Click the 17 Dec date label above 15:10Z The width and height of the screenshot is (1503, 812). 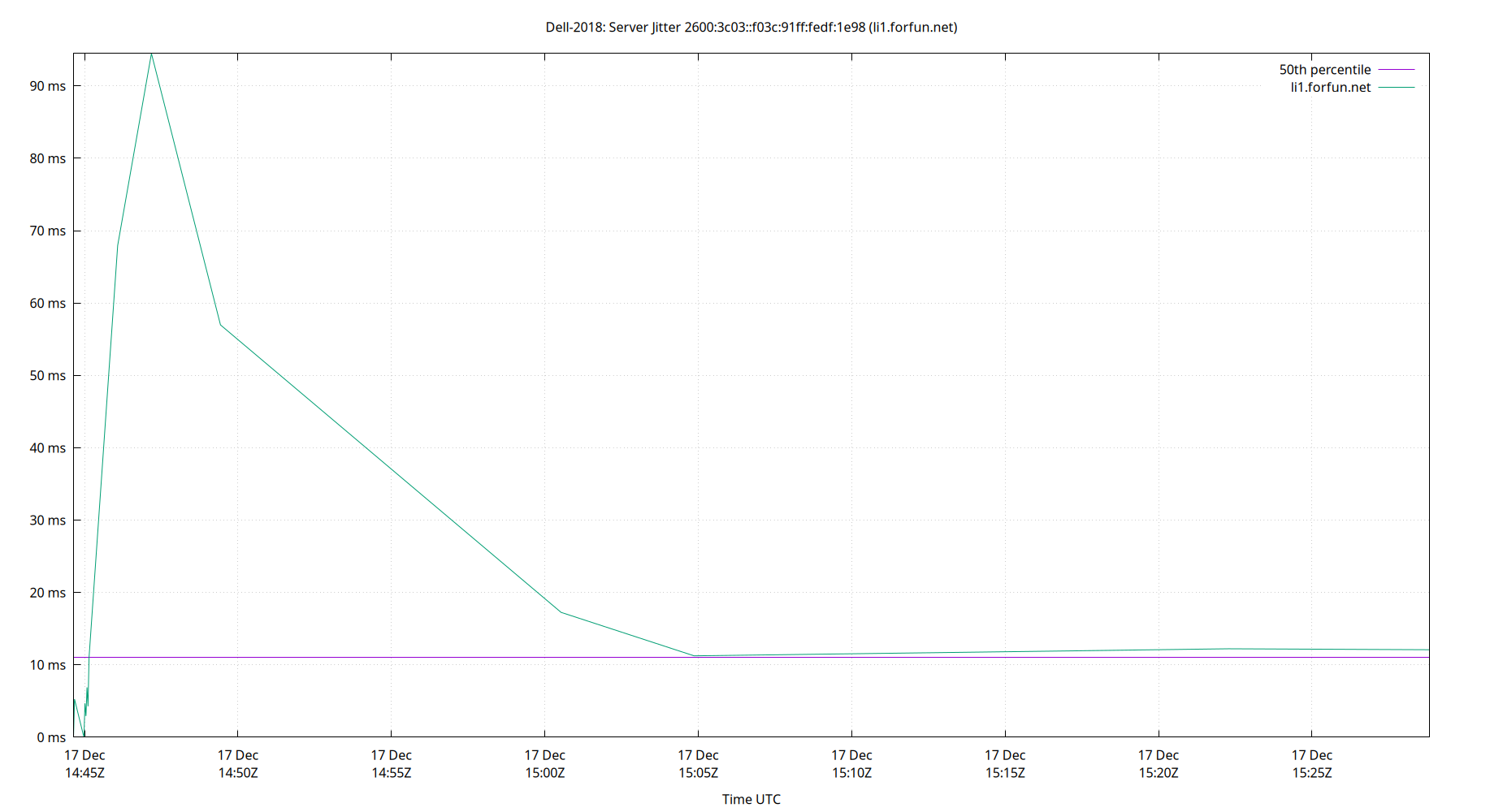[852, 754]
